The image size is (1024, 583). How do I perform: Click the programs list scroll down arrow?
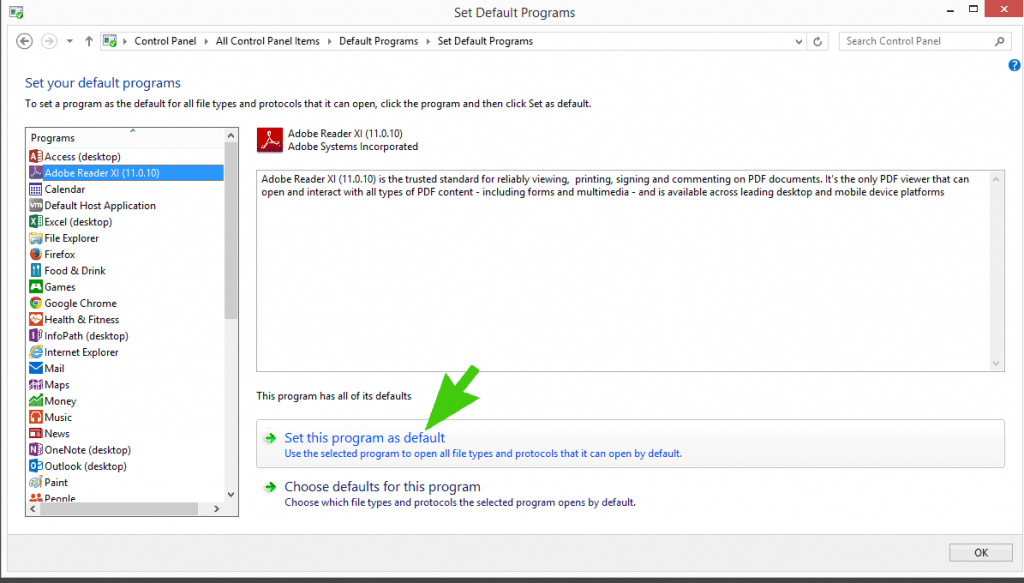231,495
